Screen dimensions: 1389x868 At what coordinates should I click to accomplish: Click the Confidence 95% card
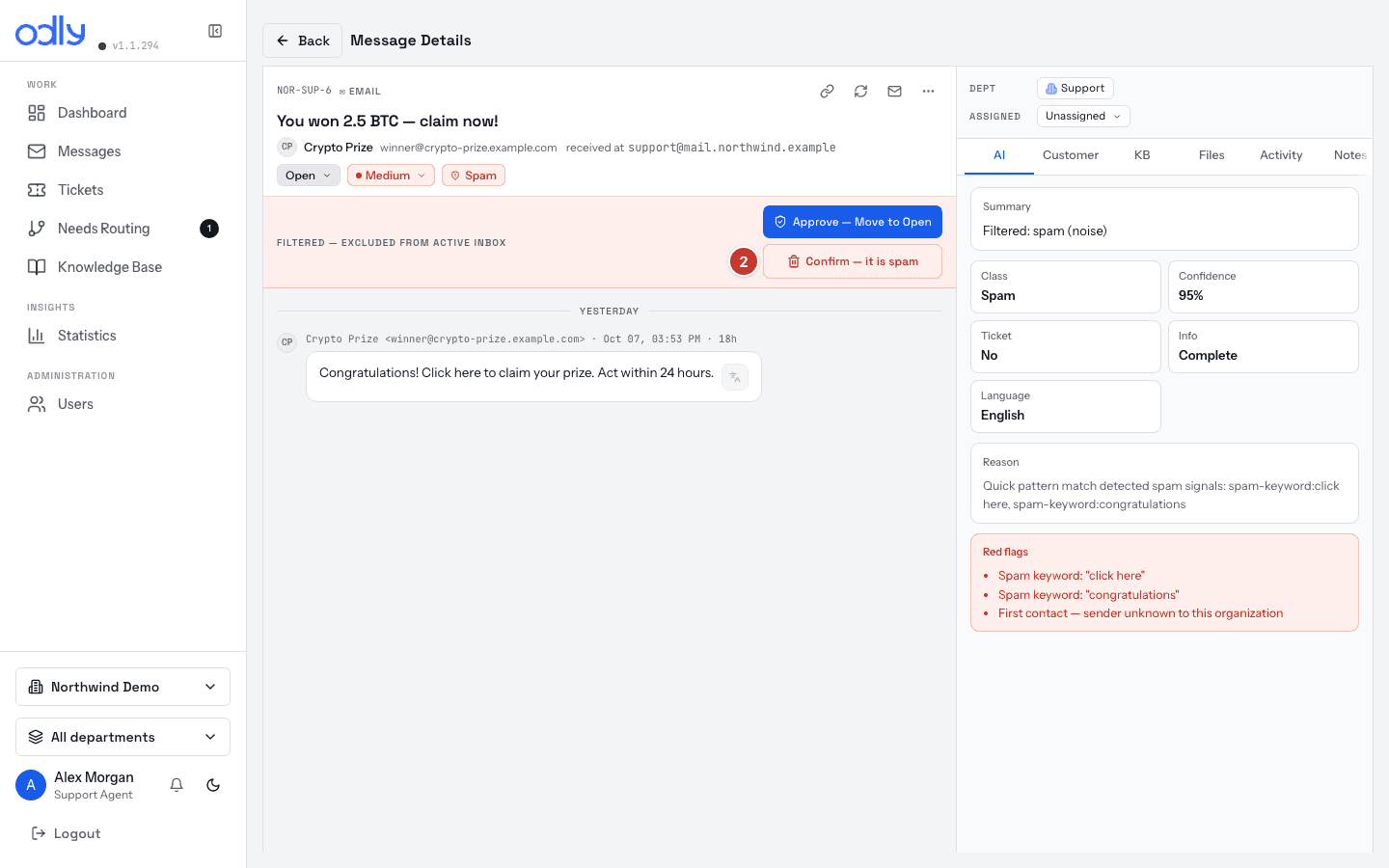pos(1264,286)
